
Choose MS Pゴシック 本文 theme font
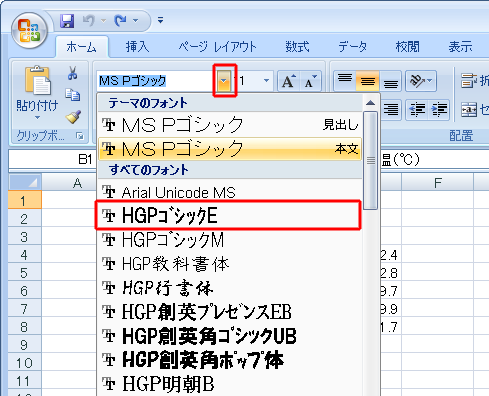click(x=230, y=149)
